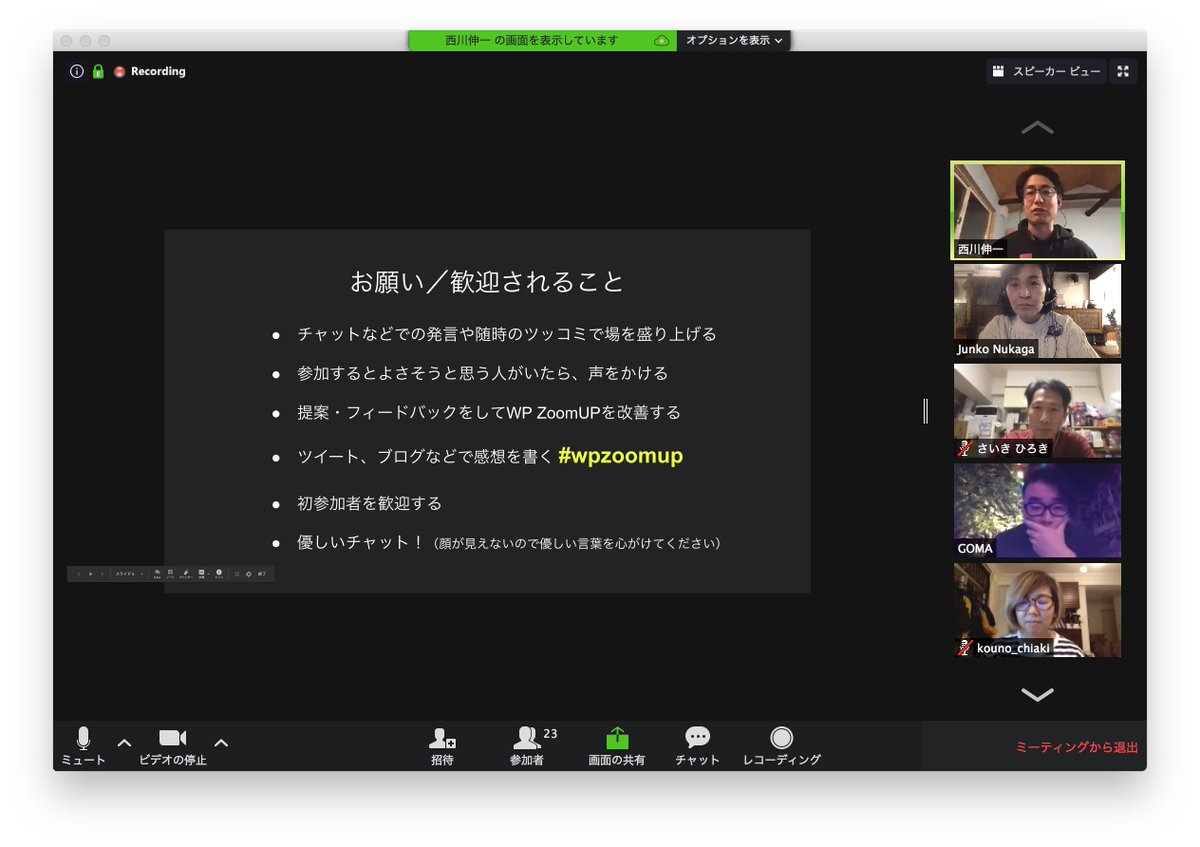This screenshot has height=847, width=1200.
Task: Click the Junko Nukaga name label
Action: pyautogui.click(x=997, y=349)
